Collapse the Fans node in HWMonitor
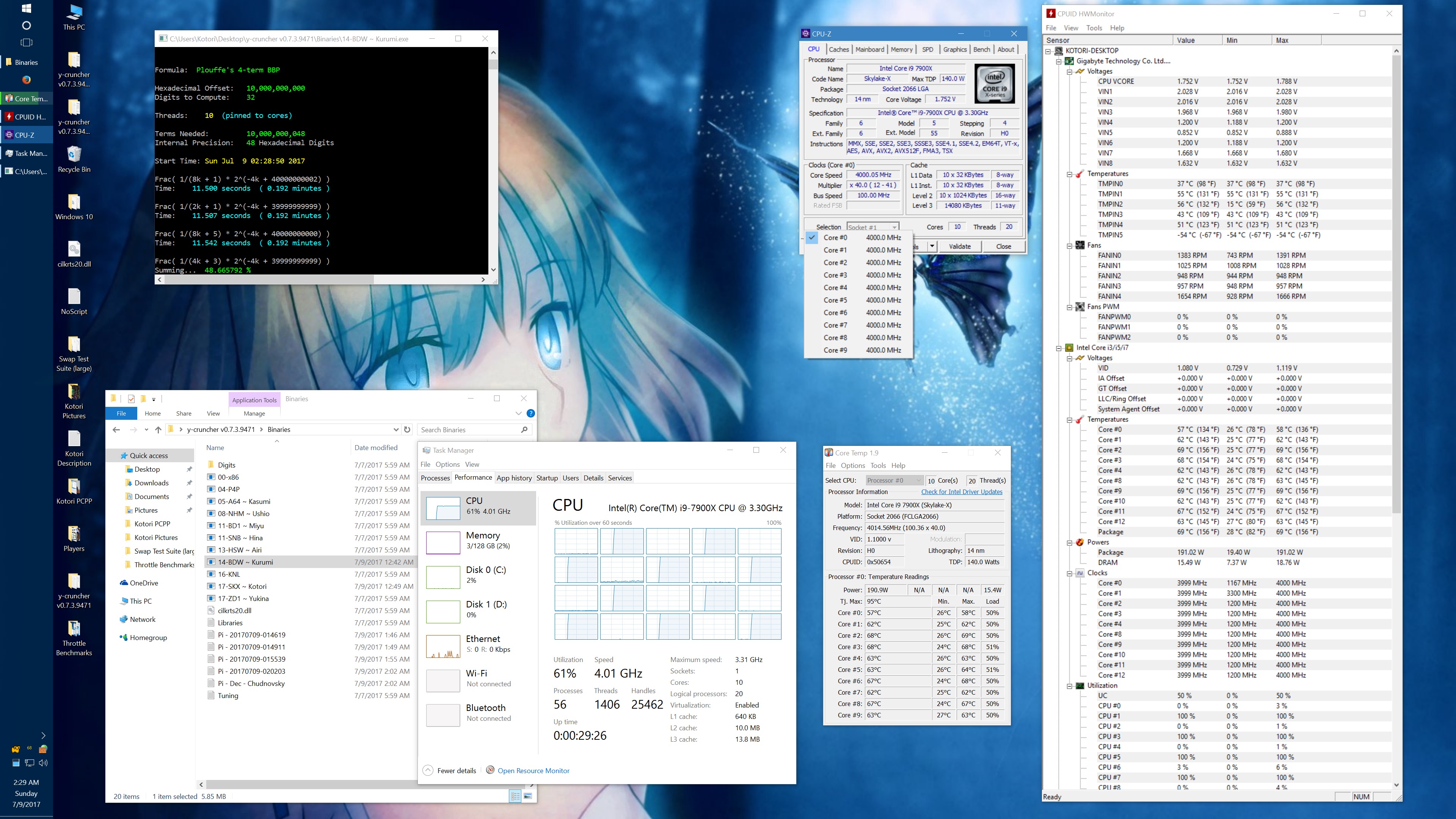 pos(1069,246)
